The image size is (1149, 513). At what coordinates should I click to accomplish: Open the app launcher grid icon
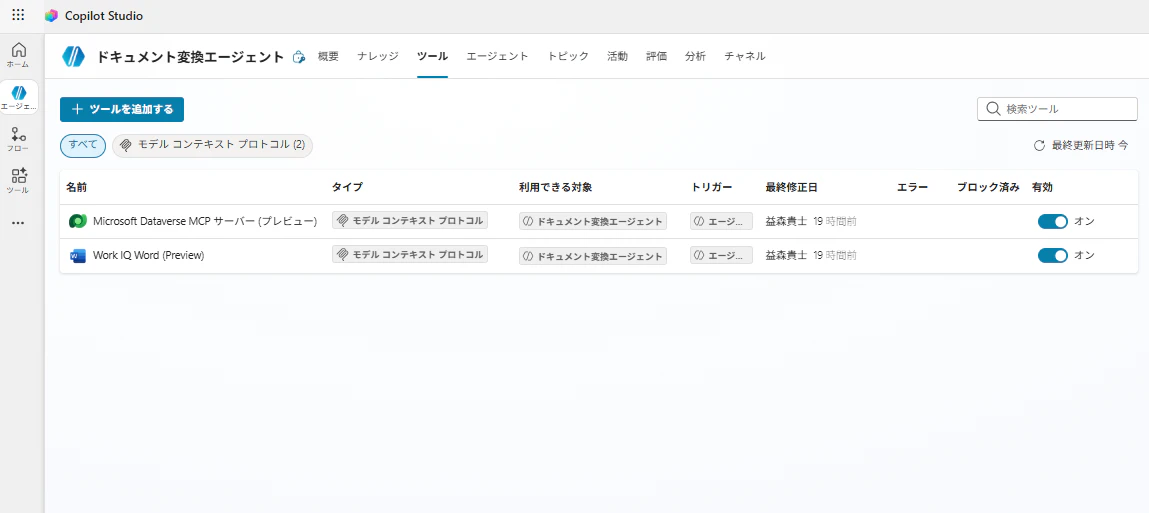(18, 15)
